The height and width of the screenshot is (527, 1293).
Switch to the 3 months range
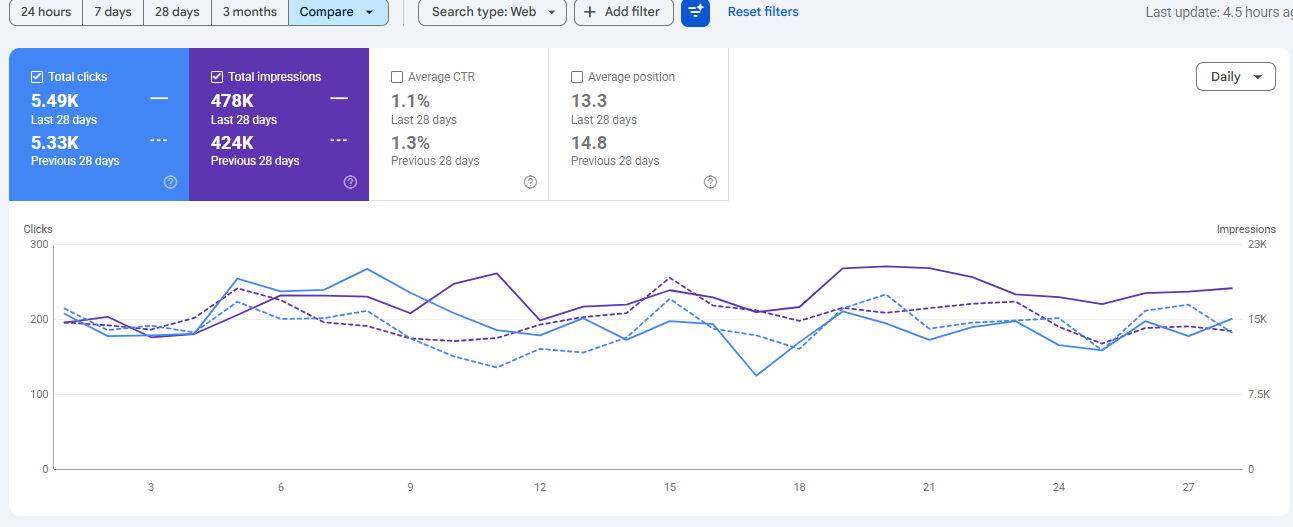[x=250, y=12]
